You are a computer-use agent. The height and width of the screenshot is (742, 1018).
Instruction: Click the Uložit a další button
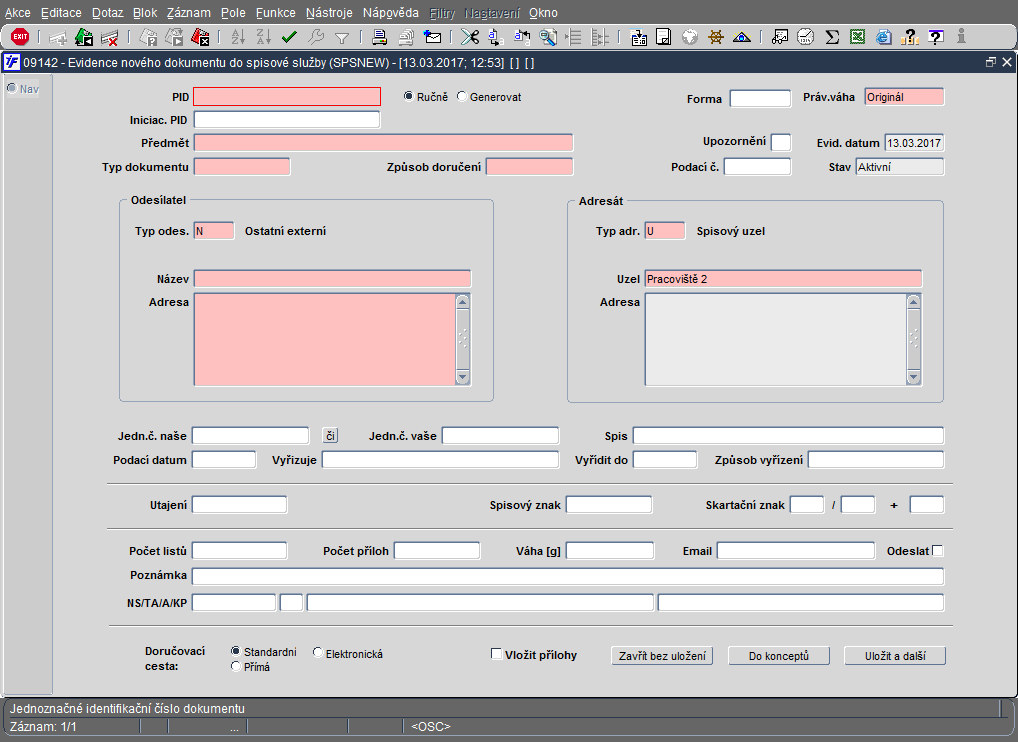pos(893,656)
